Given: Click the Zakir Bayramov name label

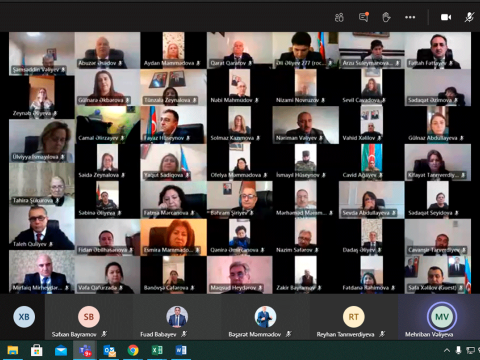Looking at the screenshot, I should [296, 288].
